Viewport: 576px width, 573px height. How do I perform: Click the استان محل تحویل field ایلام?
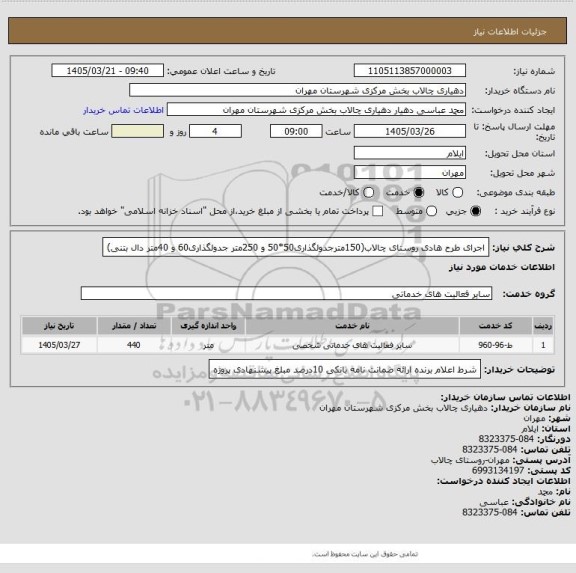(410, 153)
